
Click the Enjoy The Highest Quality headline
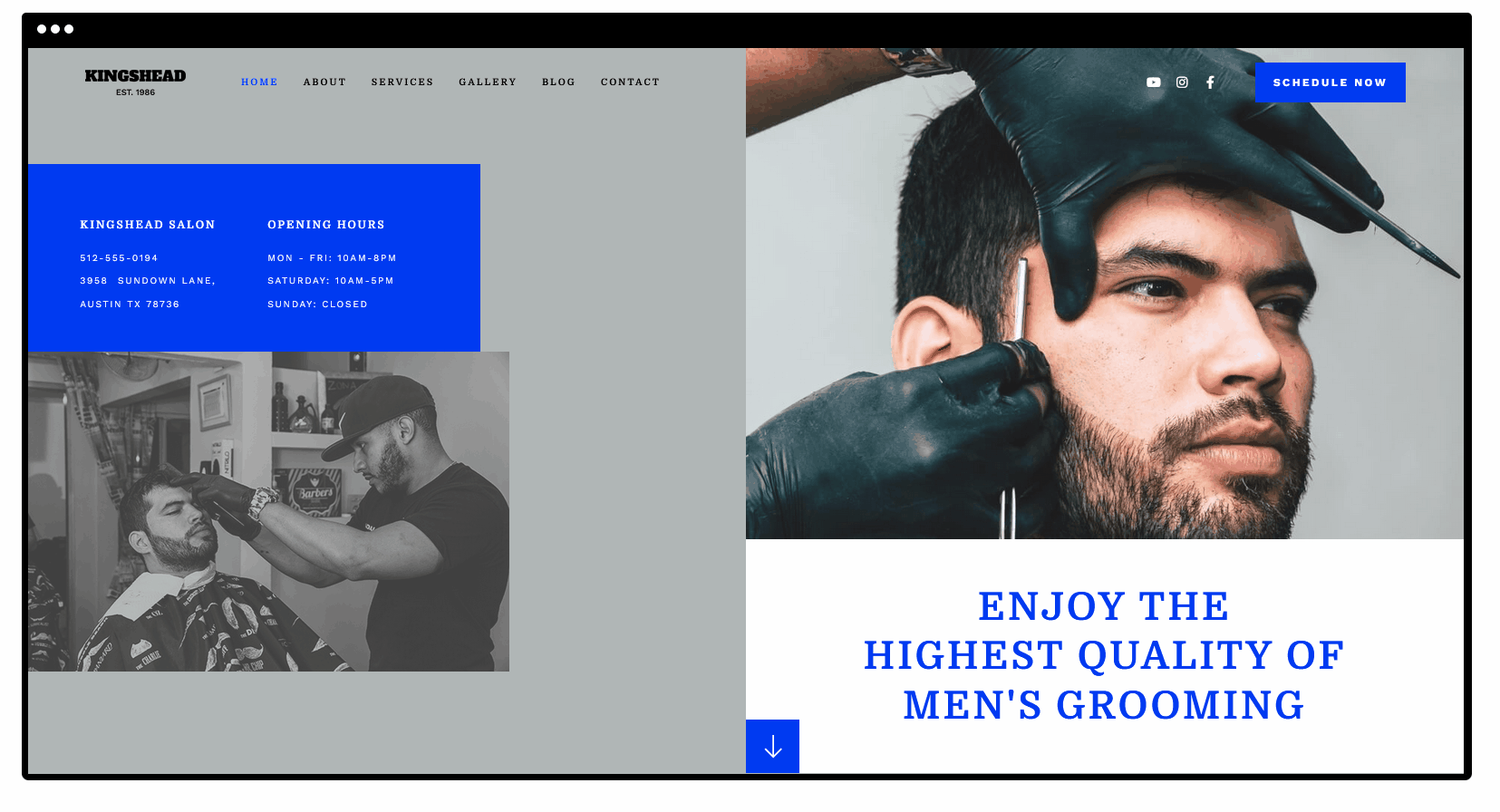click(x=1104, y=655)
